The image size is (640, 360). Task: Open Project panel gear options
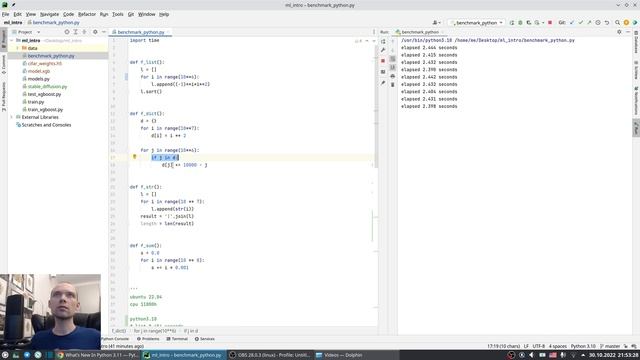[x=95, y=32]
